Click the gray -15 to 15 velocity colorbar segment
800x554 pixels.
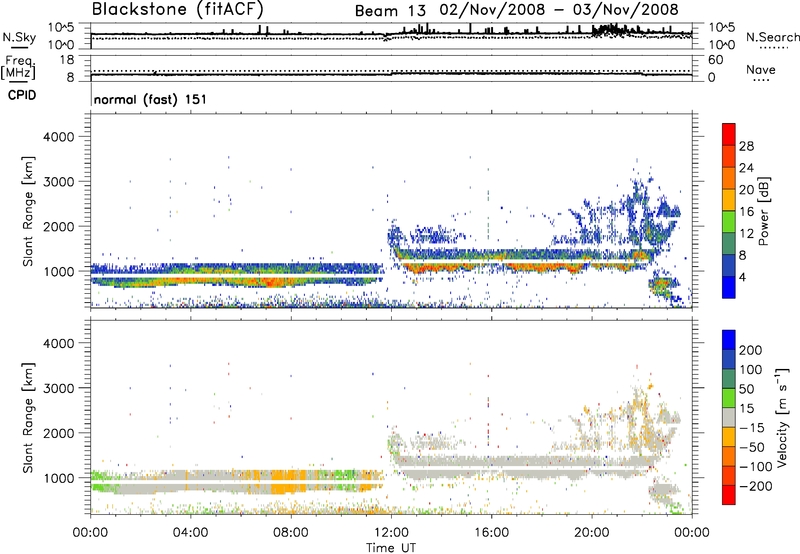point(729,417)
